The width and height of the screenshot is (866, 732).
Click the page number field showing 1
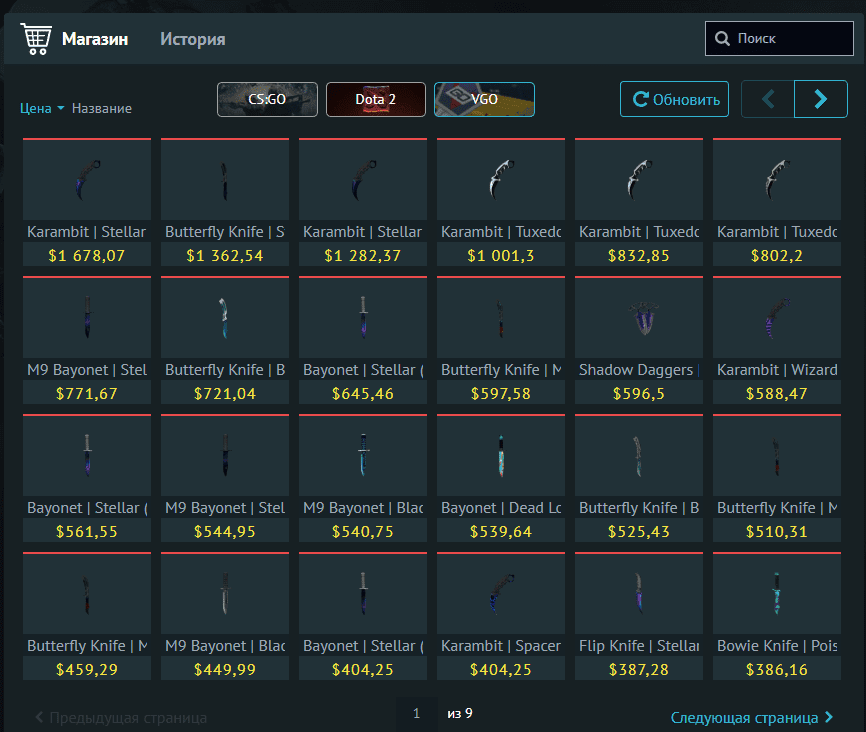416,714
